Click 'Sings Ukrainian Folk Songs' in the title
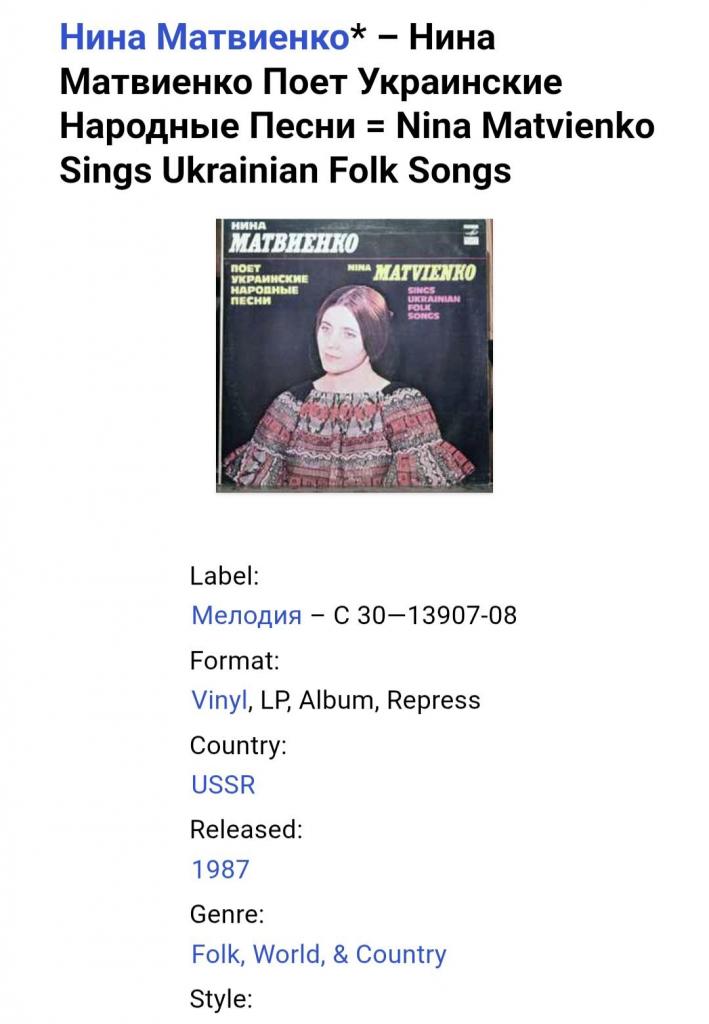The image size is (709, 1024). [285, 170]
